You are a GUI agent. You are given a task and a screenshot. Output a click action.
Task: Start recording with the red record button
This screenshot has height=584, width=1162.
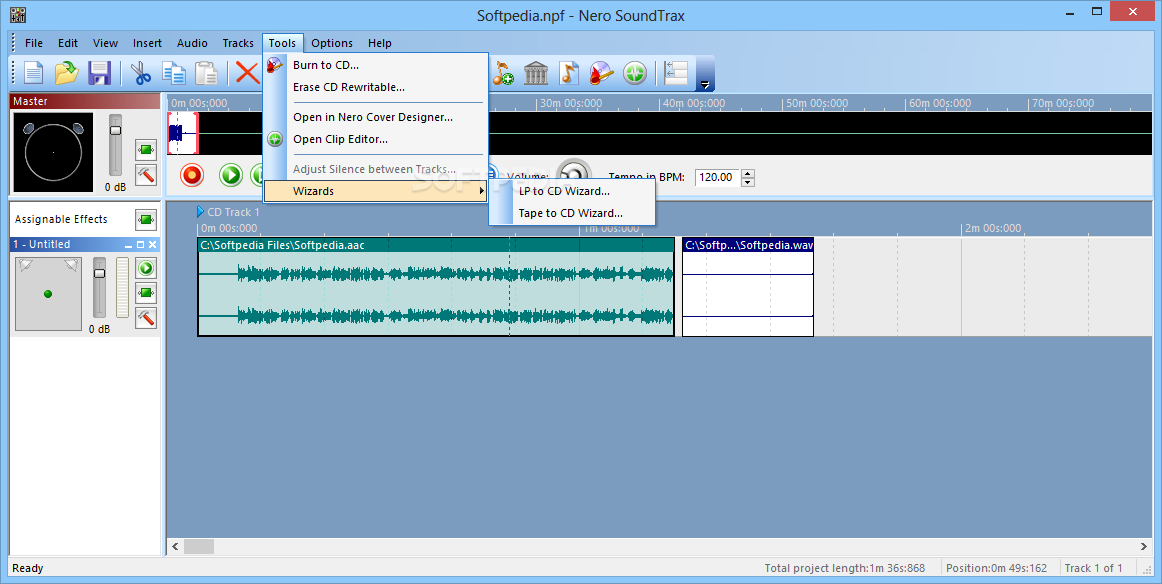click(192, 175)
